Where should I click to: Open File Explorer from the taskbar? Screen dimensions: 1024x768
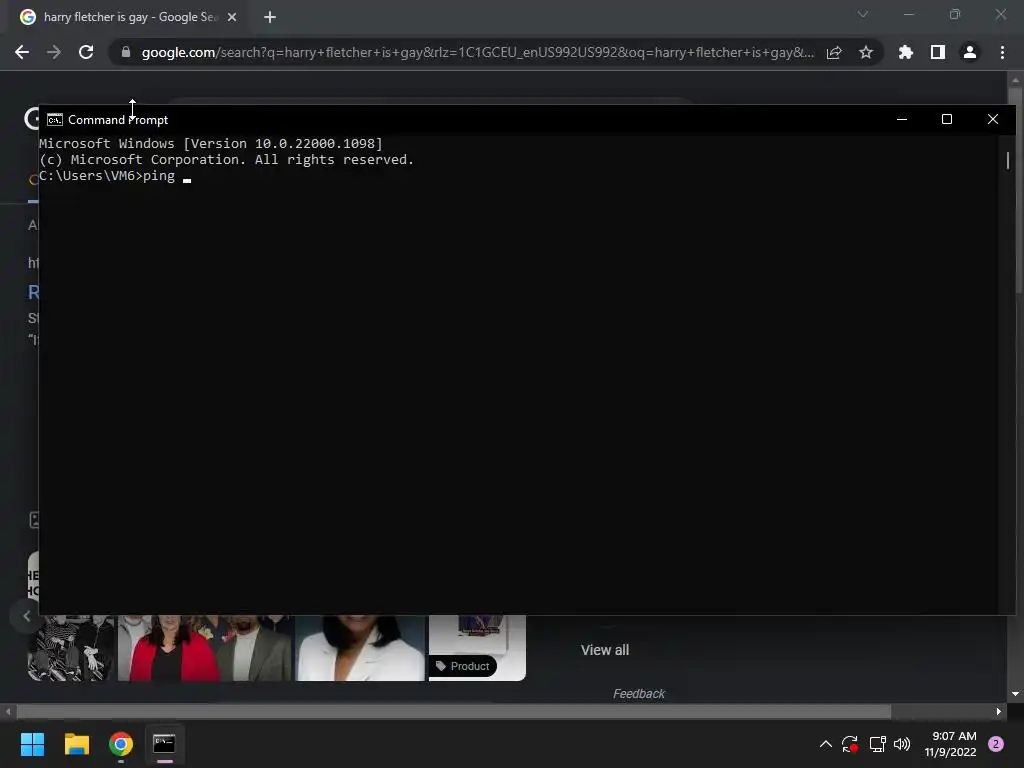76,744
